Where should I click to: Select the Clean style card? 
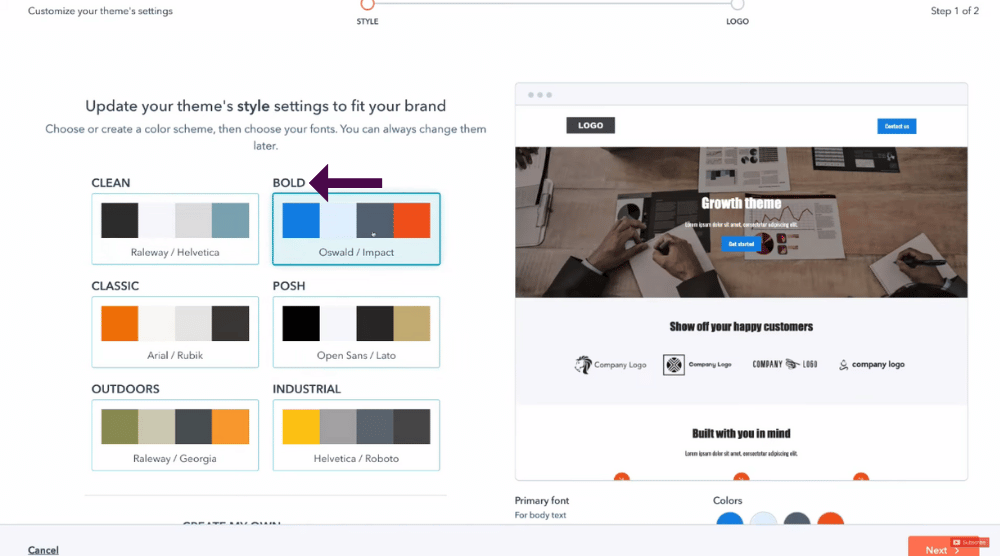175,229
